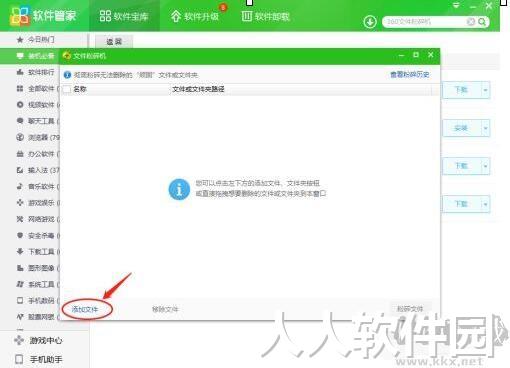The height and width of the screenshot is (368, 510).
Task: Click the first 下载 button on the right
Action: [x=461, y=90]
